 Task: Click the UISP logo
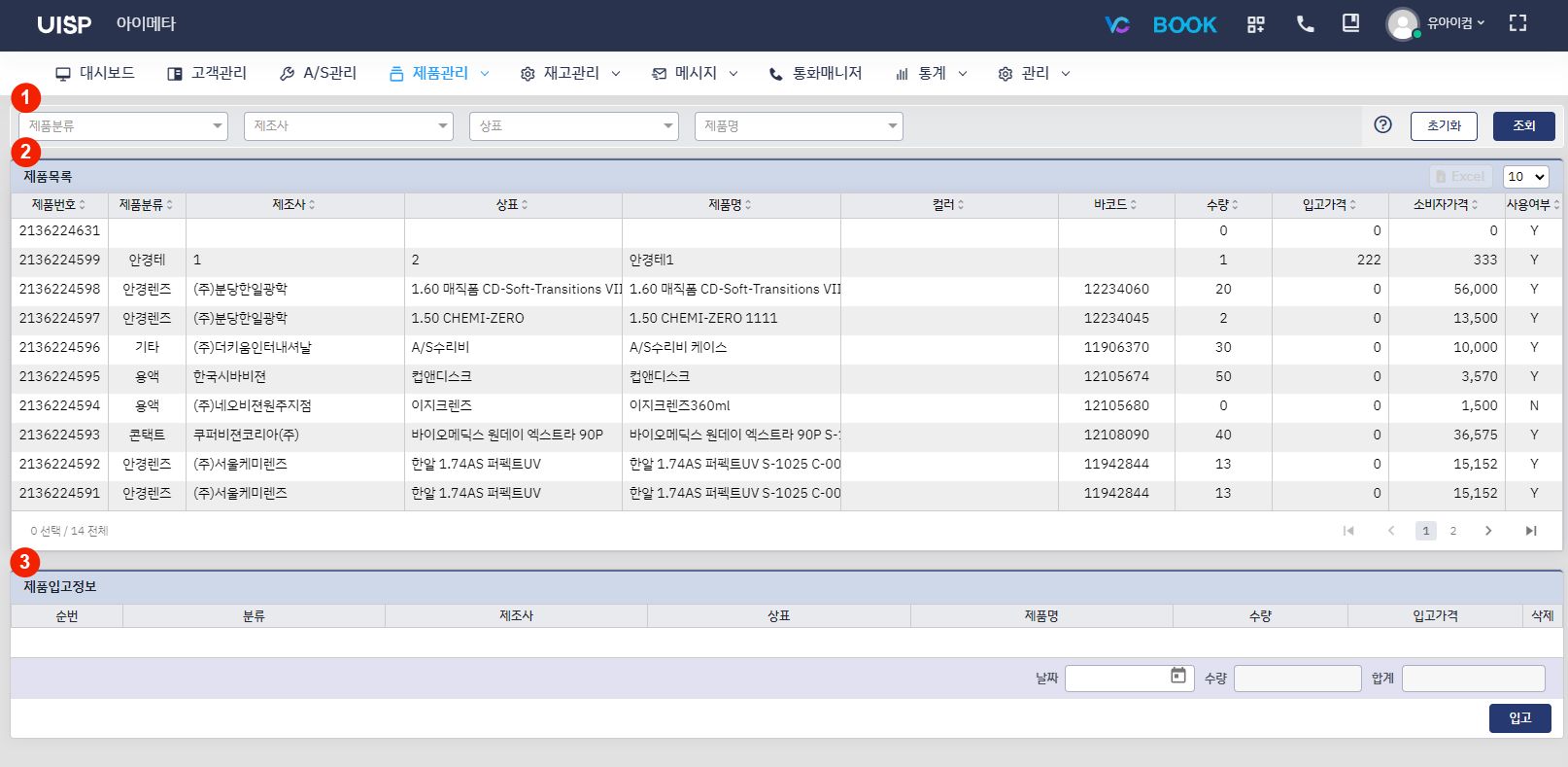(64, 24)
